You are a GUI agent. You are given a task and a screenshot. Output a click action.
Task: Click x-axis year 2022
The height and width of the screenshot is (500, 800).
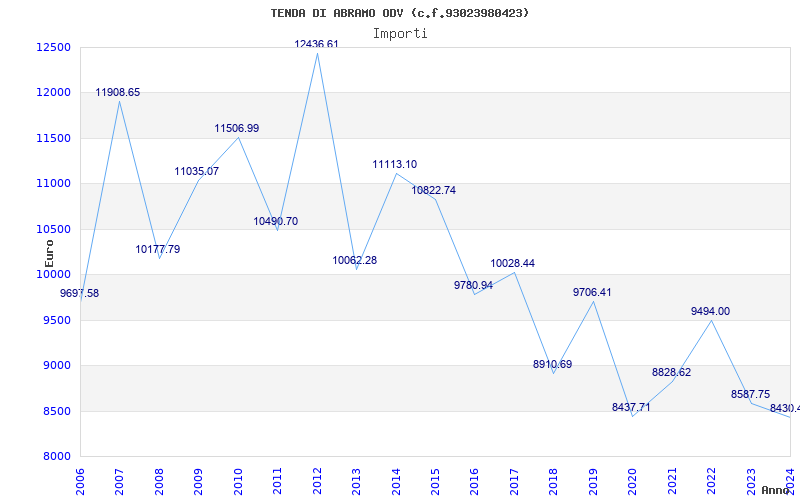coord(711,481)
